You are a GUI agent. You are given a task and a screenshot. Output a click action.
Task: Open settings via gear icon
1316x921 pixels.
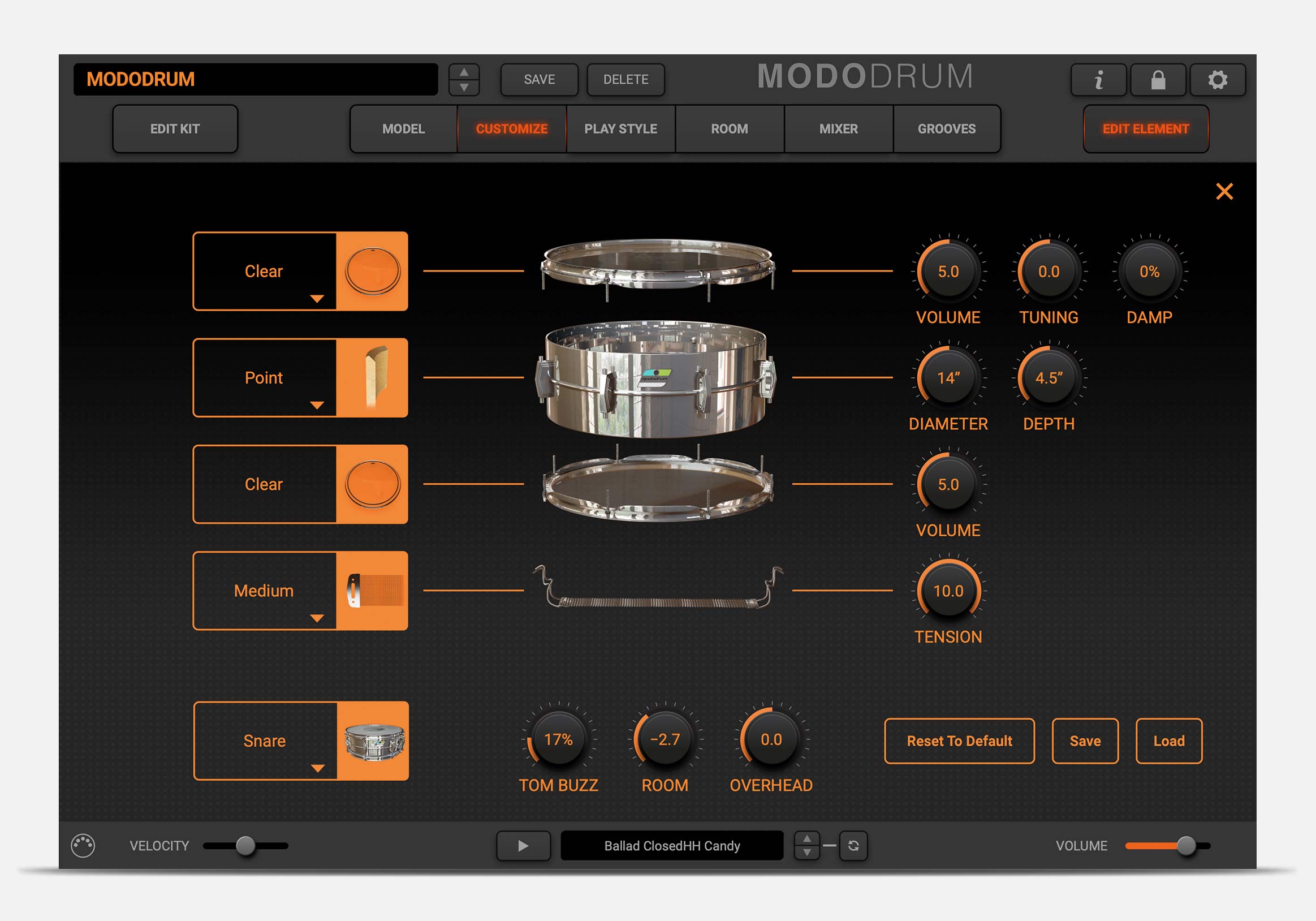[1218, 80]
